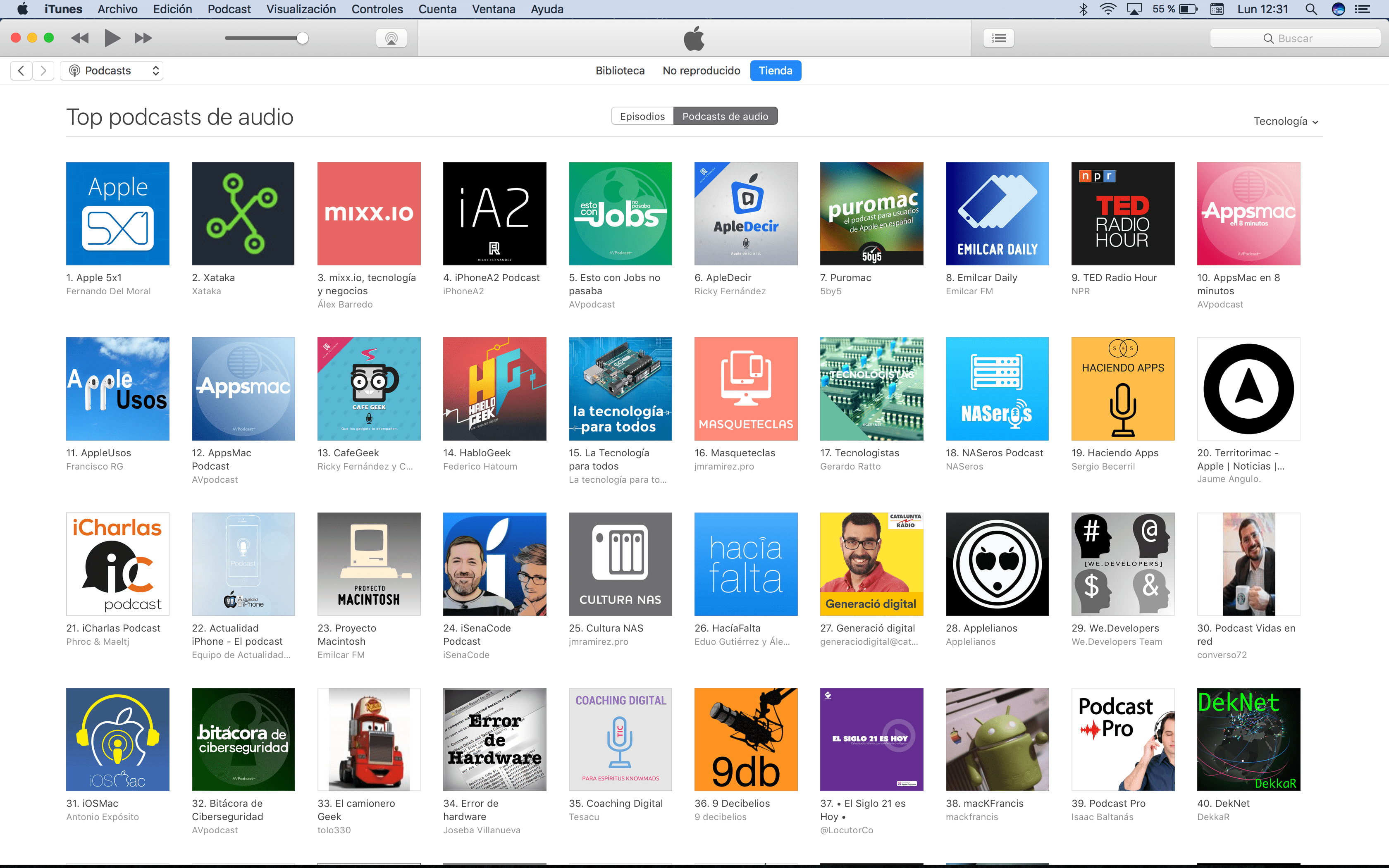
Task: View the Xataka podcast details
Action: click(243, 213)
